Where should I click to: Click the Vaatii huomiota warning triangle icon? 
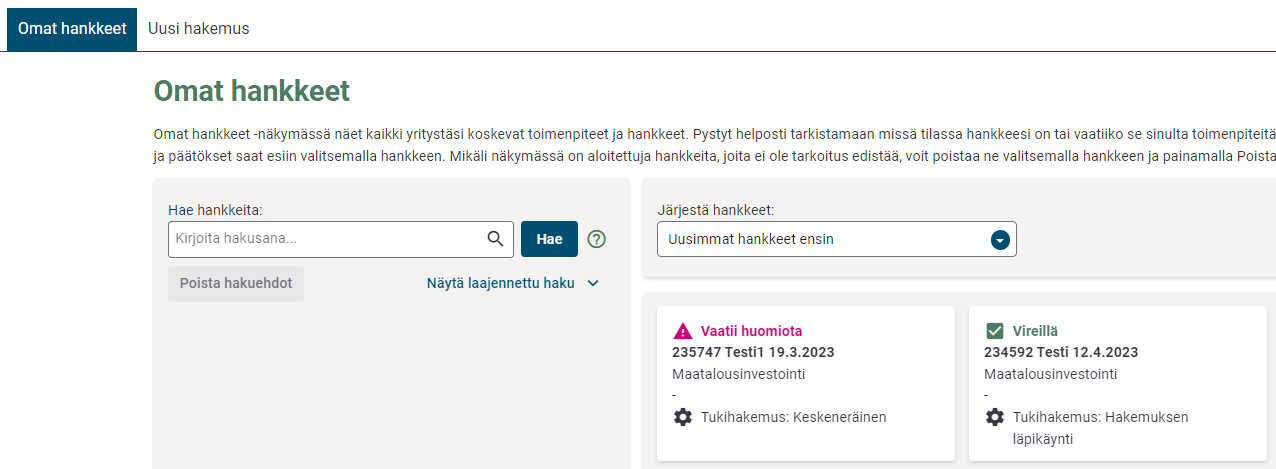pos(682,331)
